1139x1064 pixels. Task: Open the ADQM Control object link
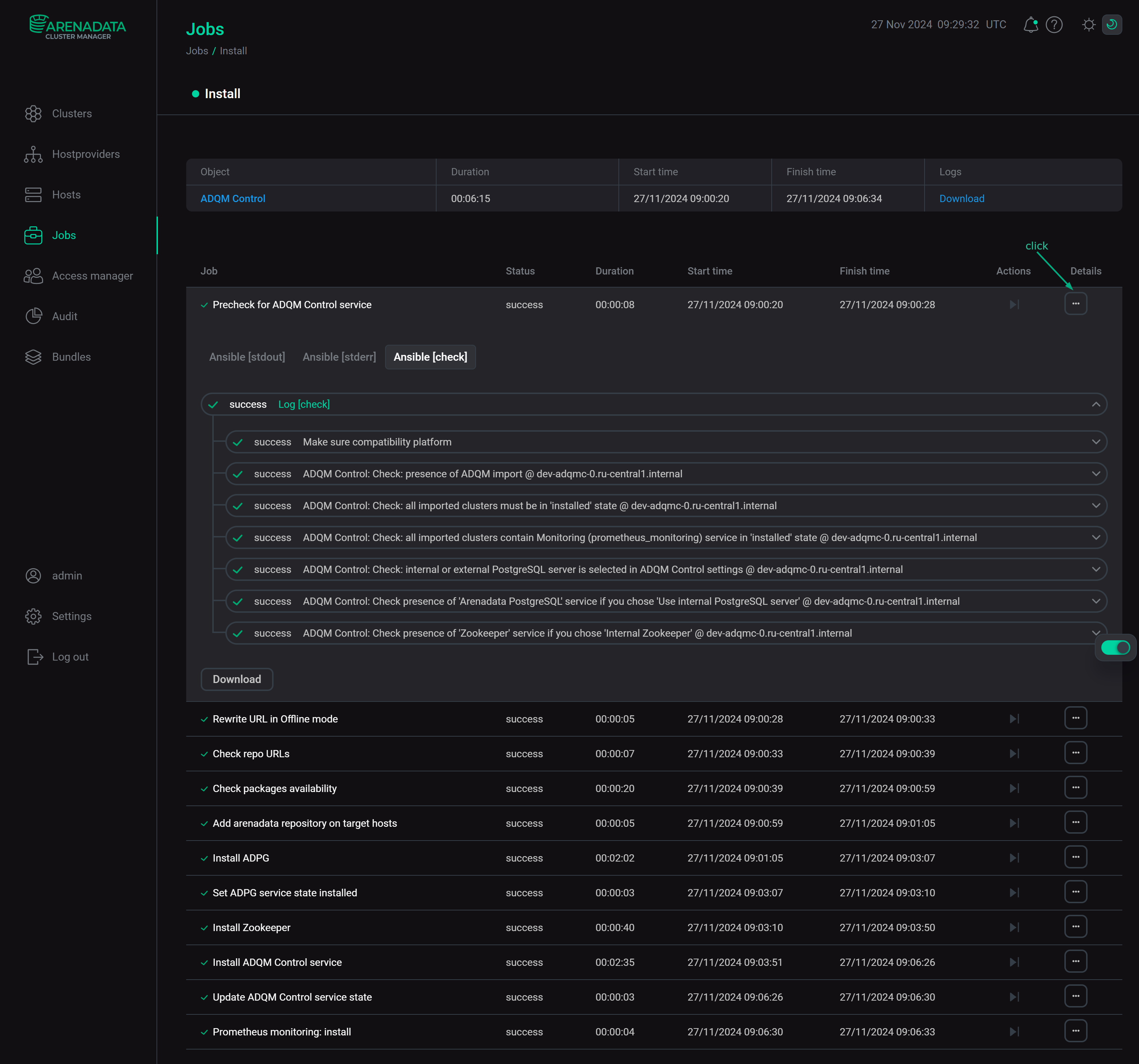coord(233,199)
